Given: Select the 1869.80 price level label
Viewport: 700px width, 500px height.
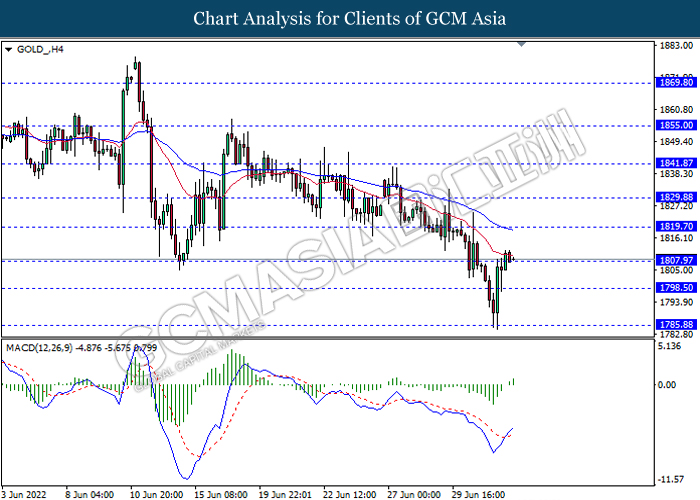Looking at the screenshot, I should coord(676,82).
